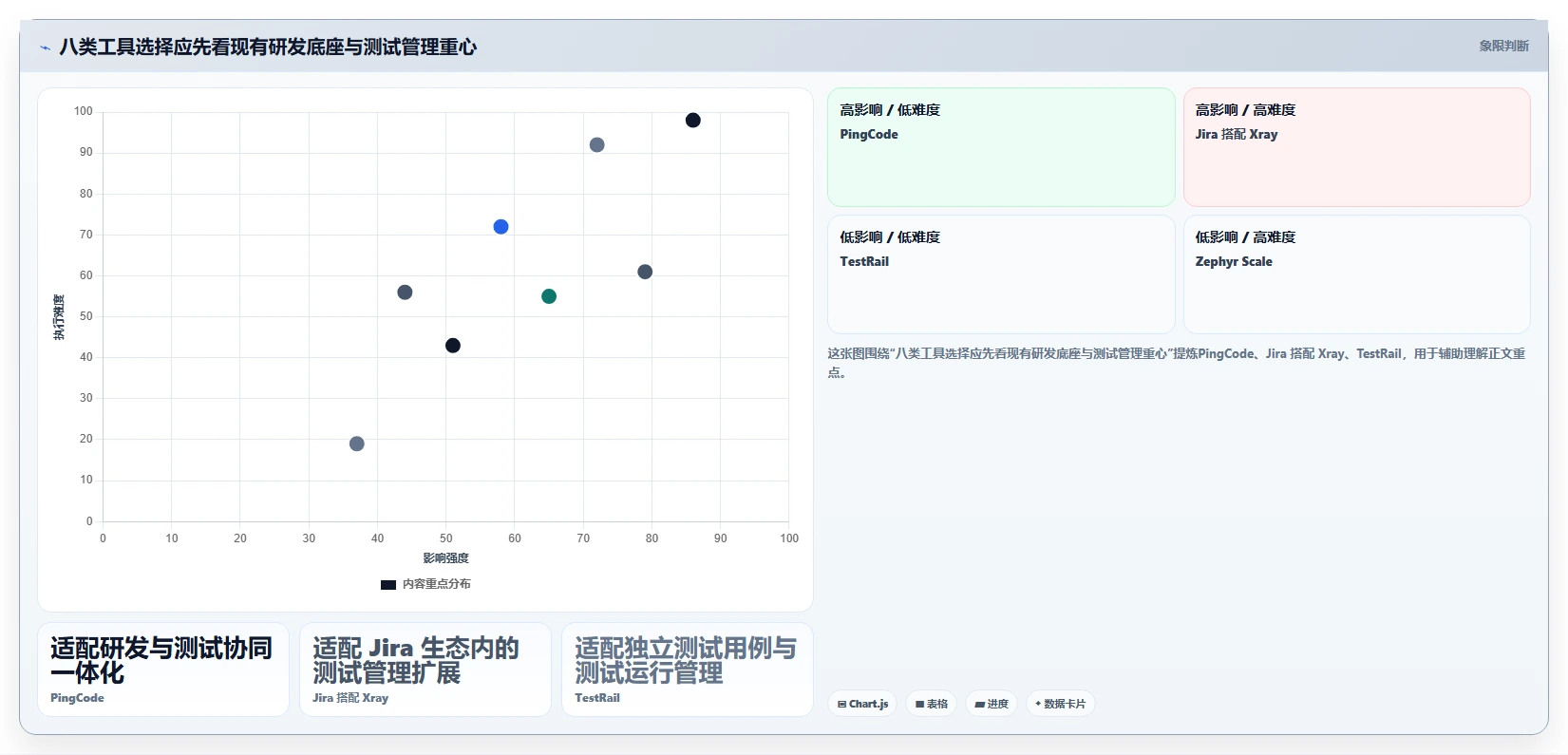Click the lowest gray point near 19

[357, 444]
